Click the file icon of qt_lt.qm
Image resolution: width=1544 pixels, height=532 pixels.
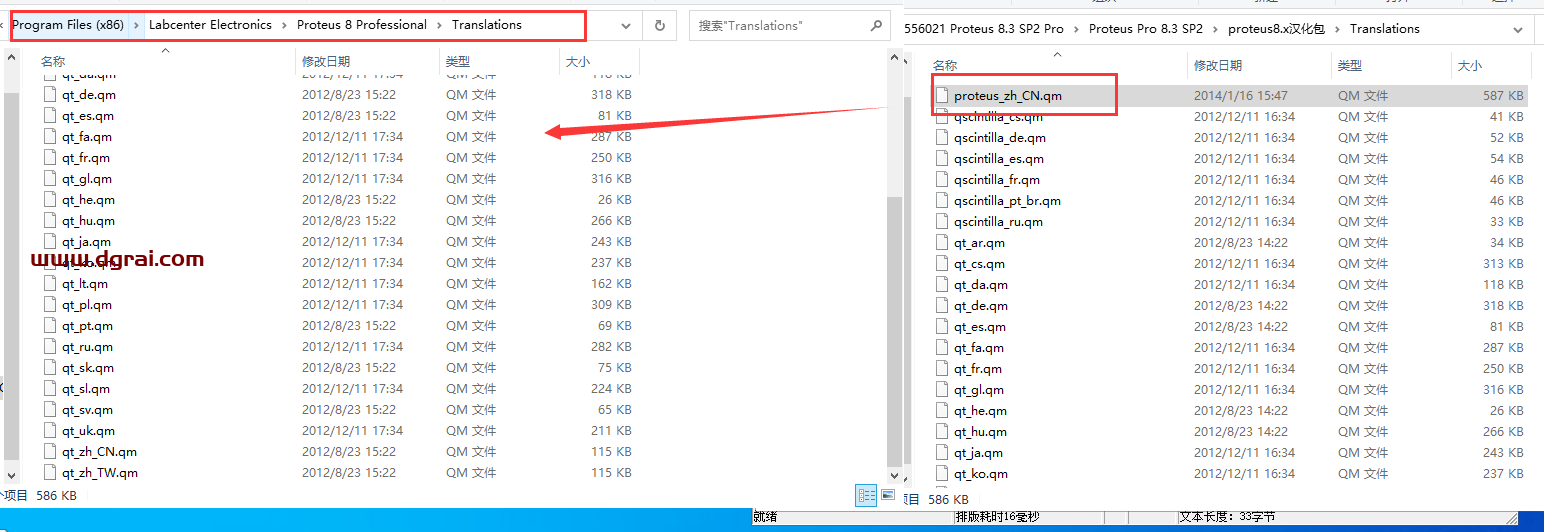[x=52, y=284]
